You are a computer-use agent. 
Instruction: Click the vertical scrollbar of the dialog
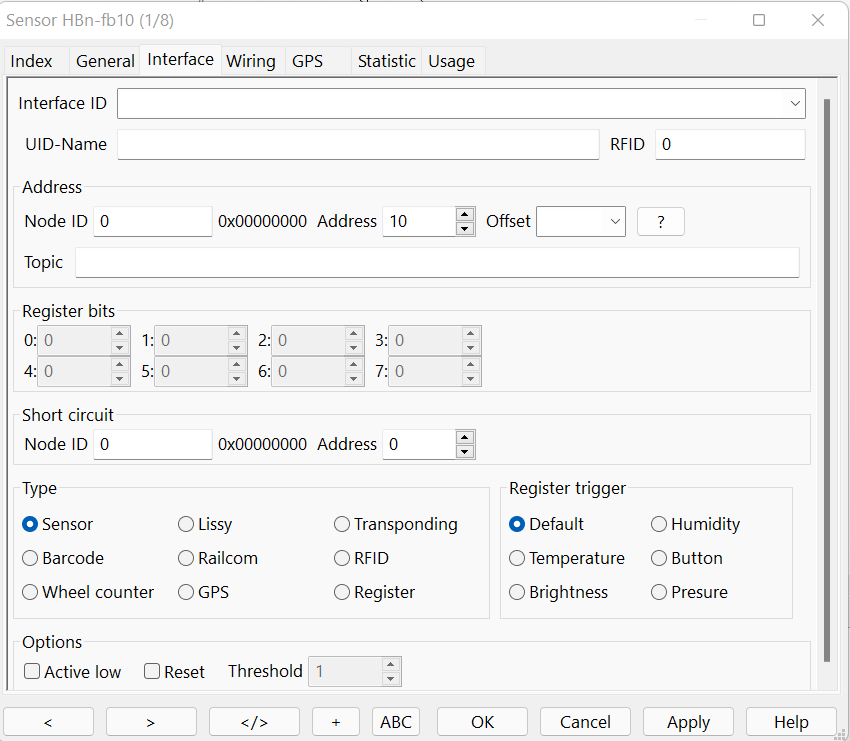[x=826, y=380]
